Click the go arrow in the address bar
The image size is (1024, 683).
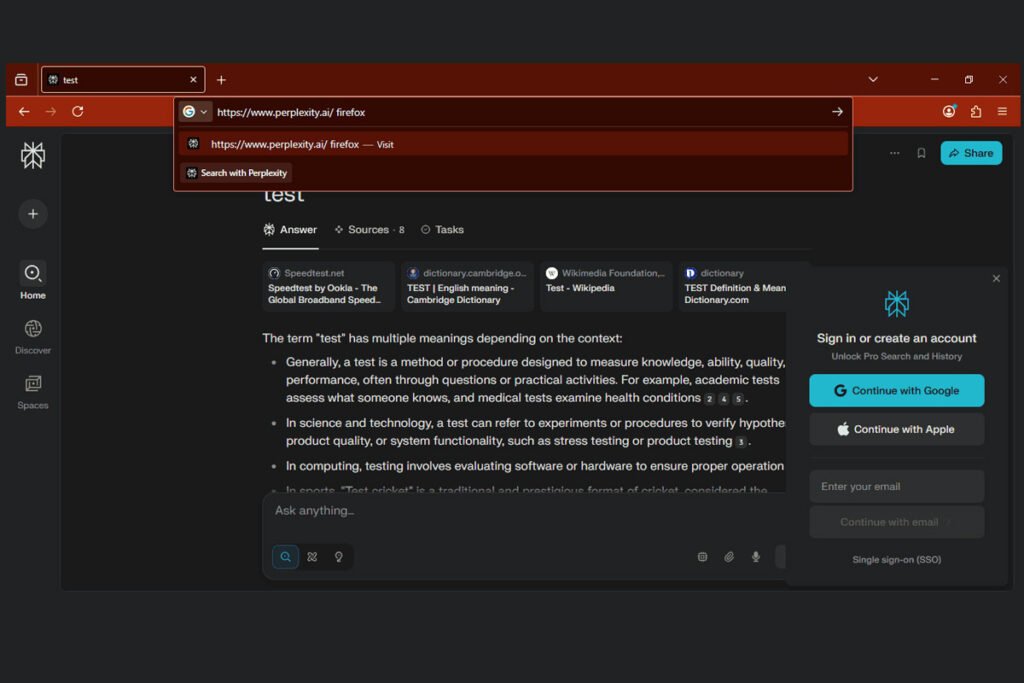[x=837, y=112]
